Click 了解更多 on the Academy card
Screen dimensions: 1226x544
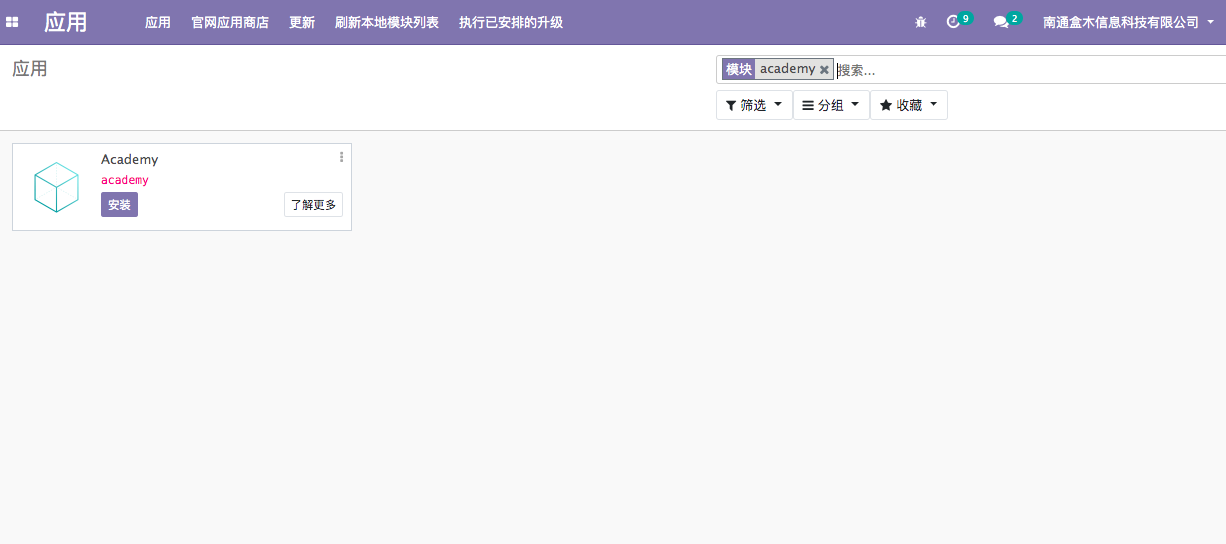314,205
